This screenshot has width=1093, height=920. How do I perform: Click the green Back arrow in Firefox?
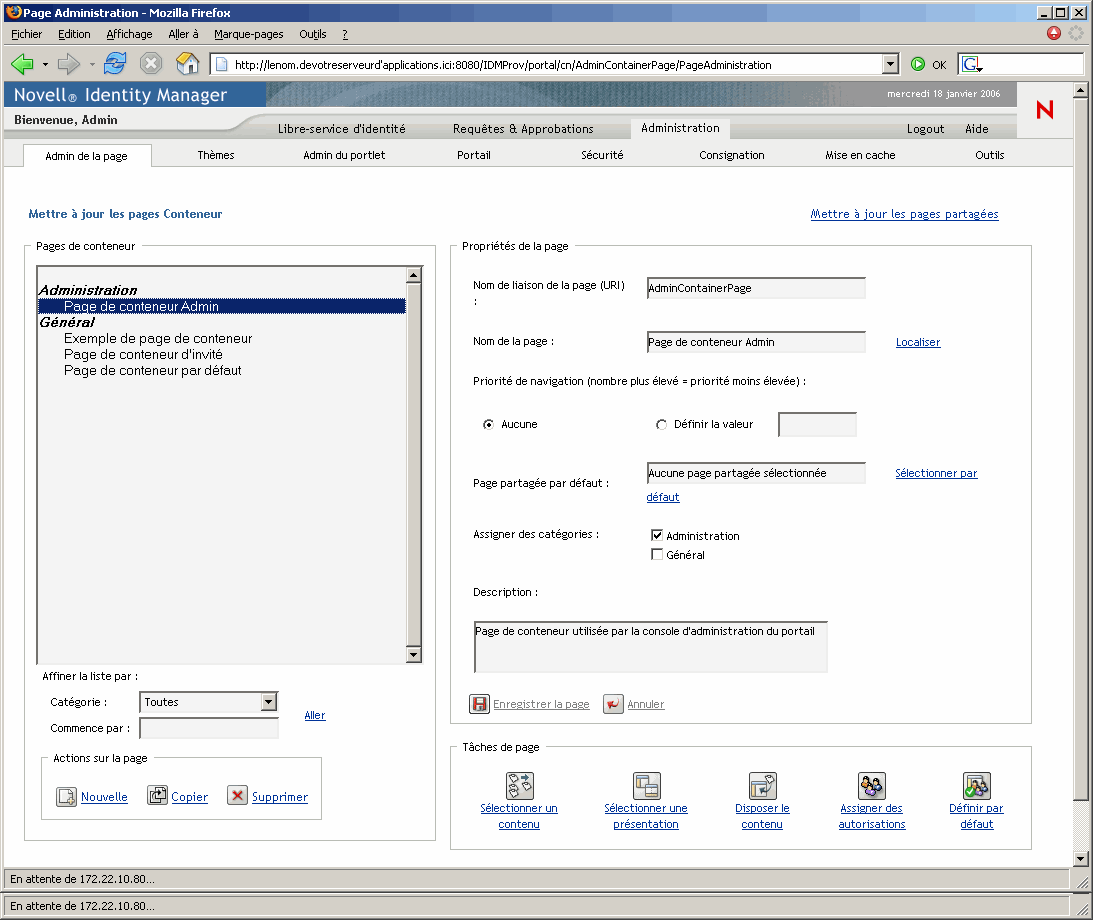pos(22,64)
